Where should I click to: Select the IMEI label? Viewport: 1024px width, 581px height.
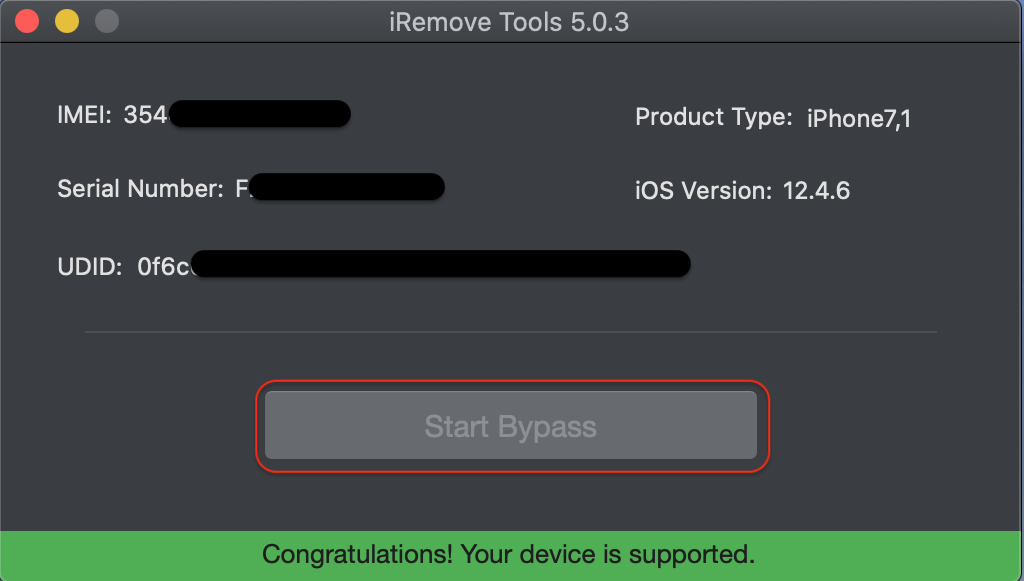[x=84, y=115]
